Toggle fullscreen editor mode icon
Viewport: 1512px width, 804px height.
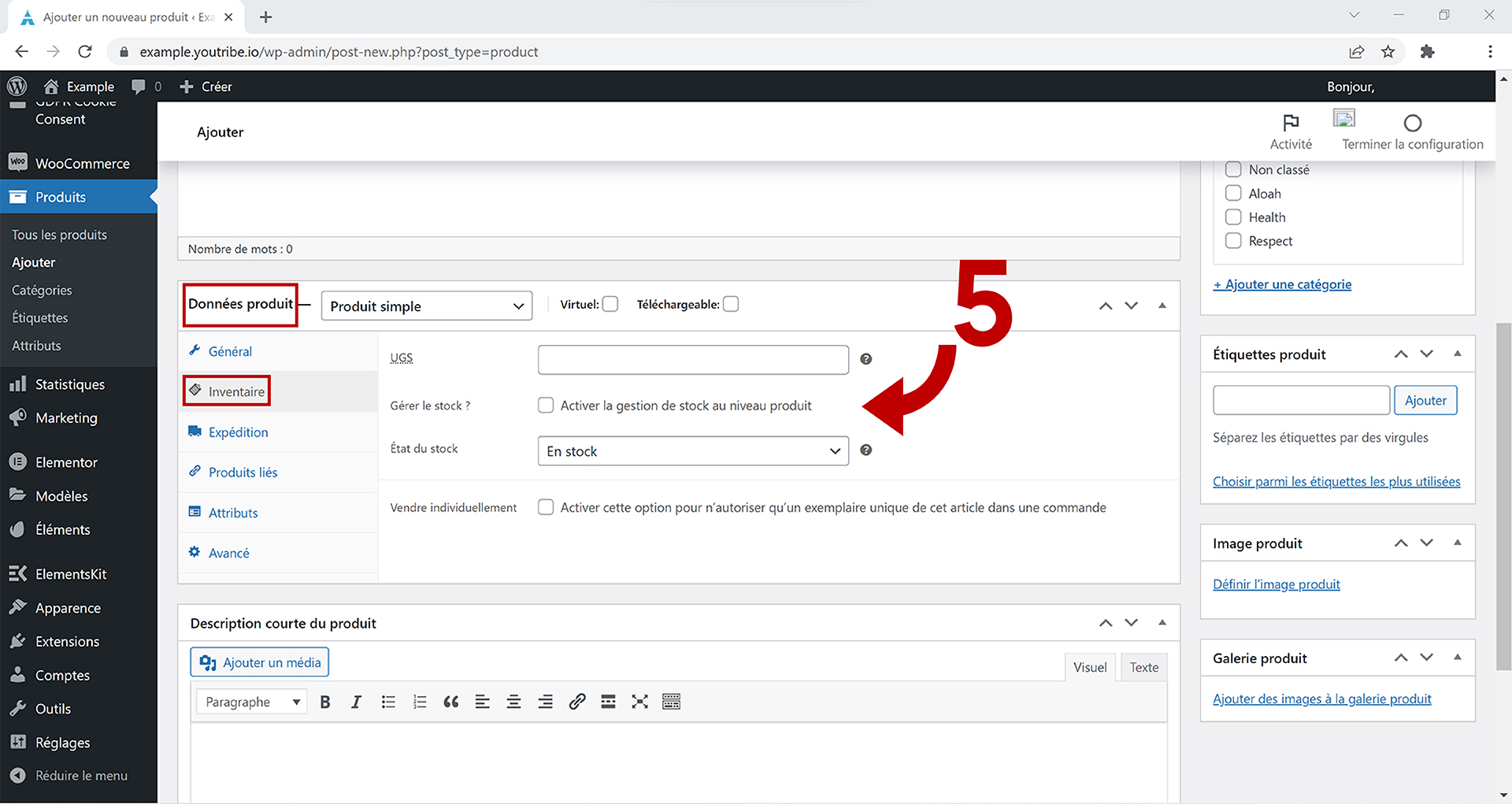tap(639, 702)
